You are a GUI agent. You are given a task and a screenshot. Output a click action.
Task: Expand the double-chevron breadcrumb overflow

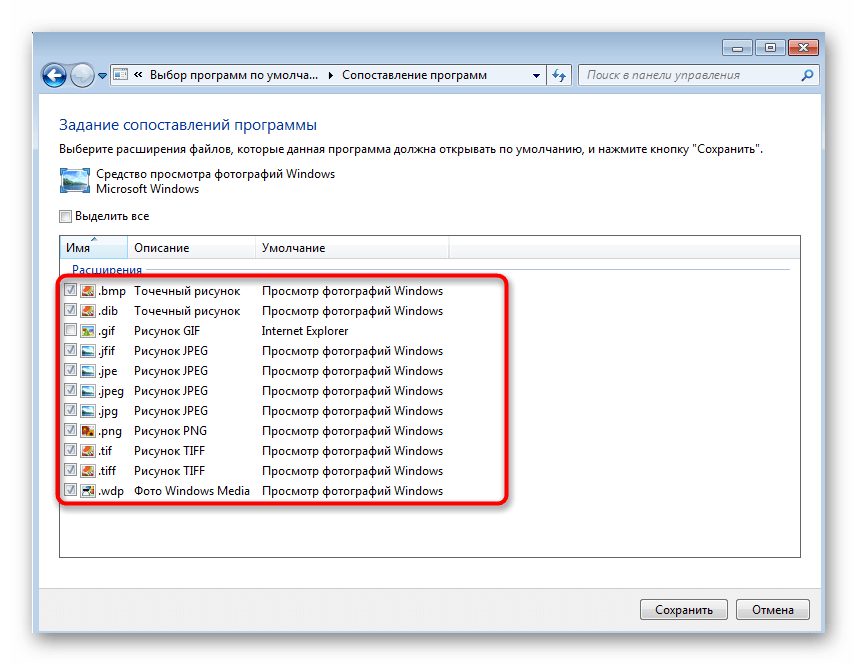click(138, 75)
